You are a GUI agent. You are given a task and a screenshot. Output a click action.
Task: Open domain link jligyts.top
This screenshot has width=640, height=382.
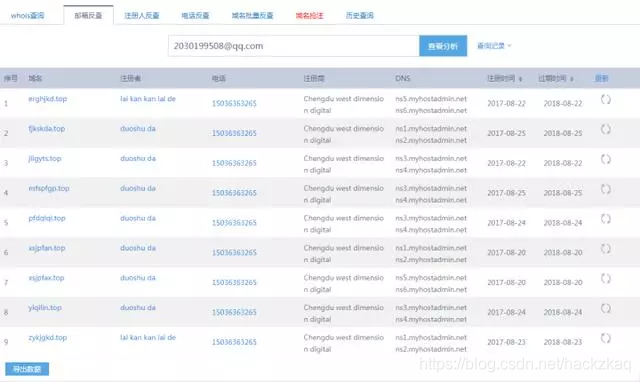44,158
